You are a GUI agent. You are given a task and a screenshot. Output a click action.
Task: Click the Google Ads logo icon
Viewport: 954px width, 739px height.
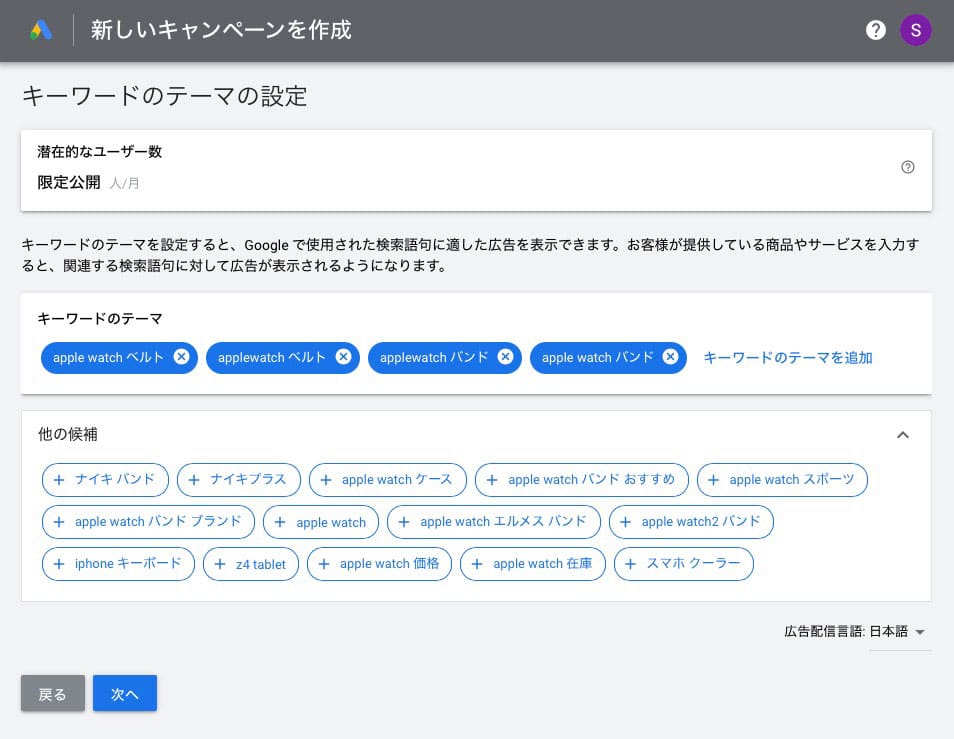tap(41, 30)
